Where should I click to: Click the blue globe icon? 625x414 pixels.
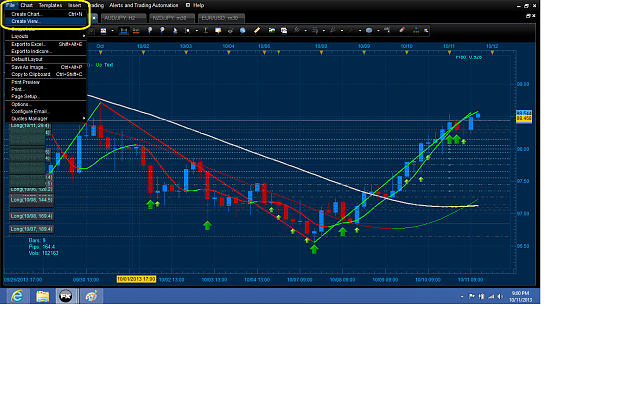click(x=242, y=31)
